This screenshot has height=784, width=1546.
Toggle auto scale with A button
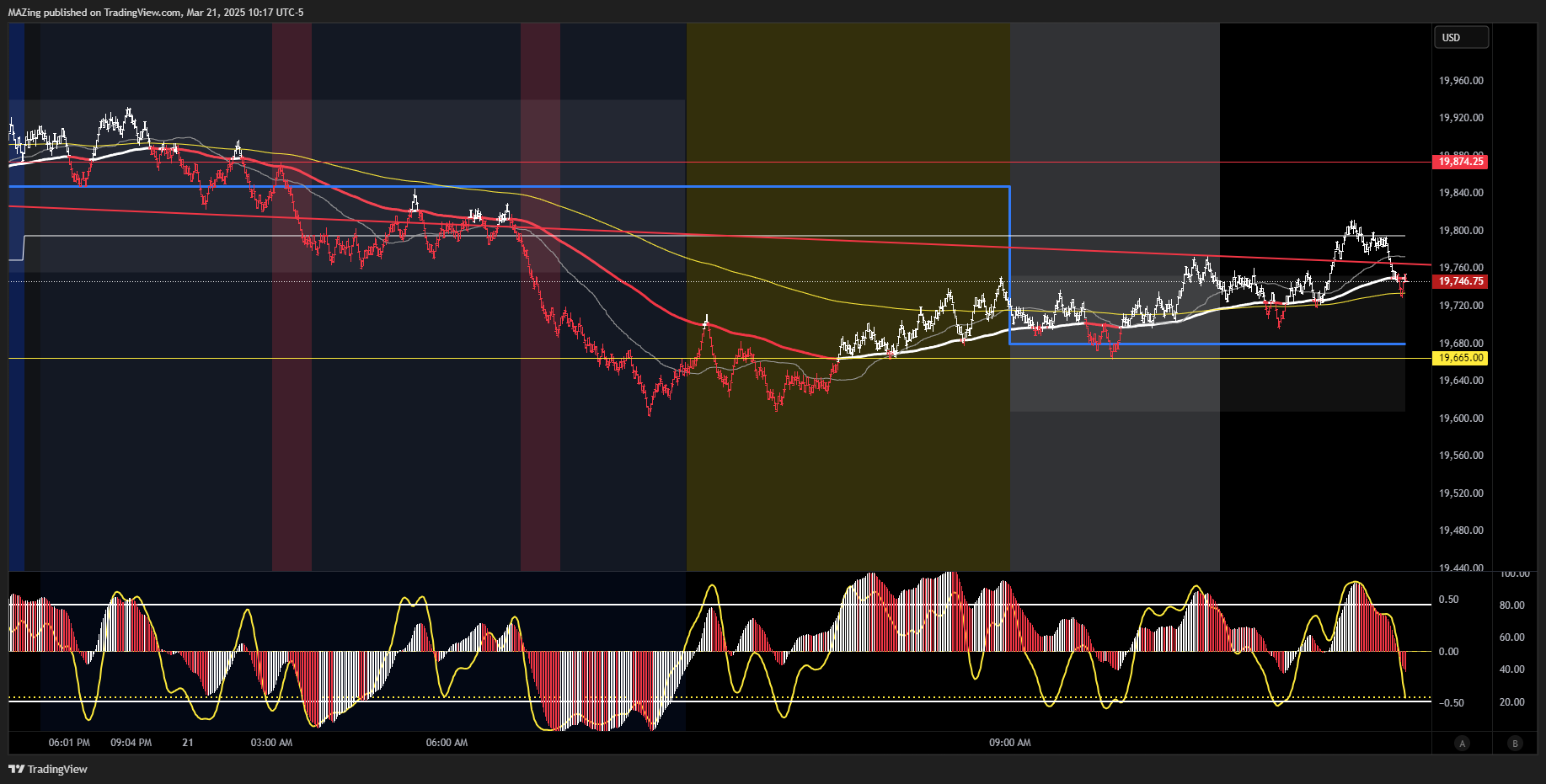[1462, 743]
